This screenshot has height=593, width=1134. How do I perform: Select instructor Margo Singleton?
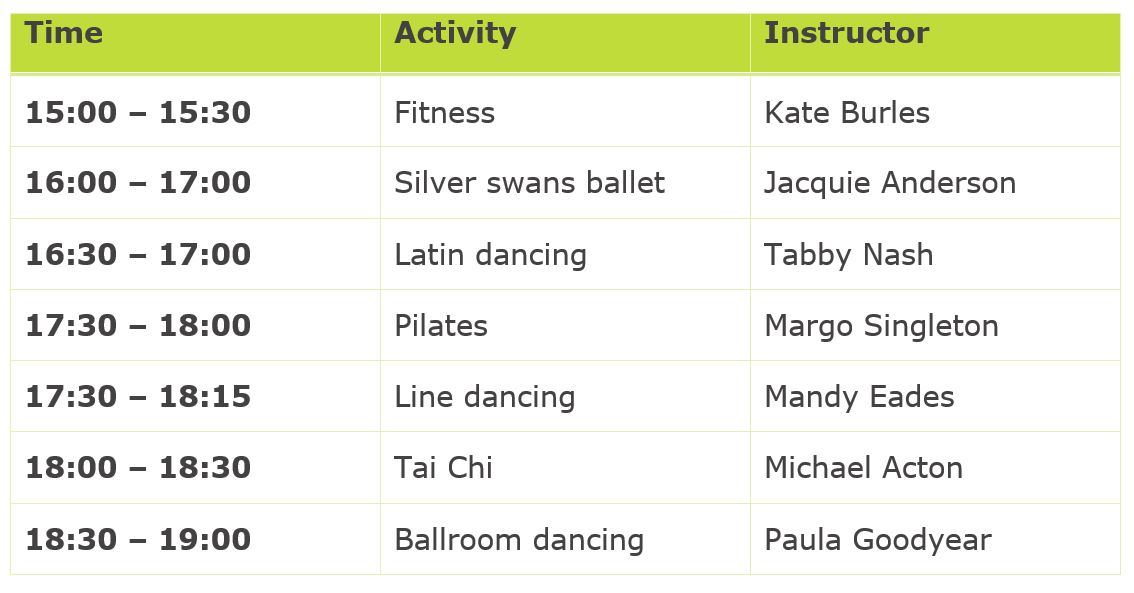881,326
